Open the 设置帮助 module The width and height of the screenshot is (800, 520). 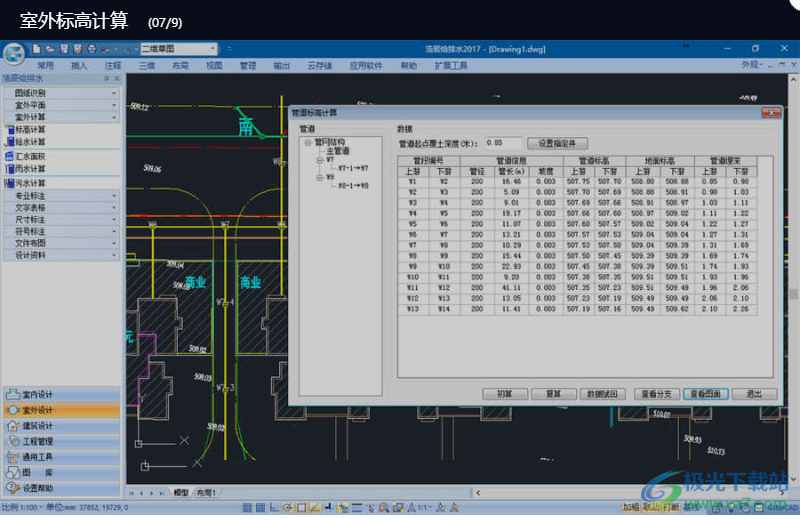62,488
